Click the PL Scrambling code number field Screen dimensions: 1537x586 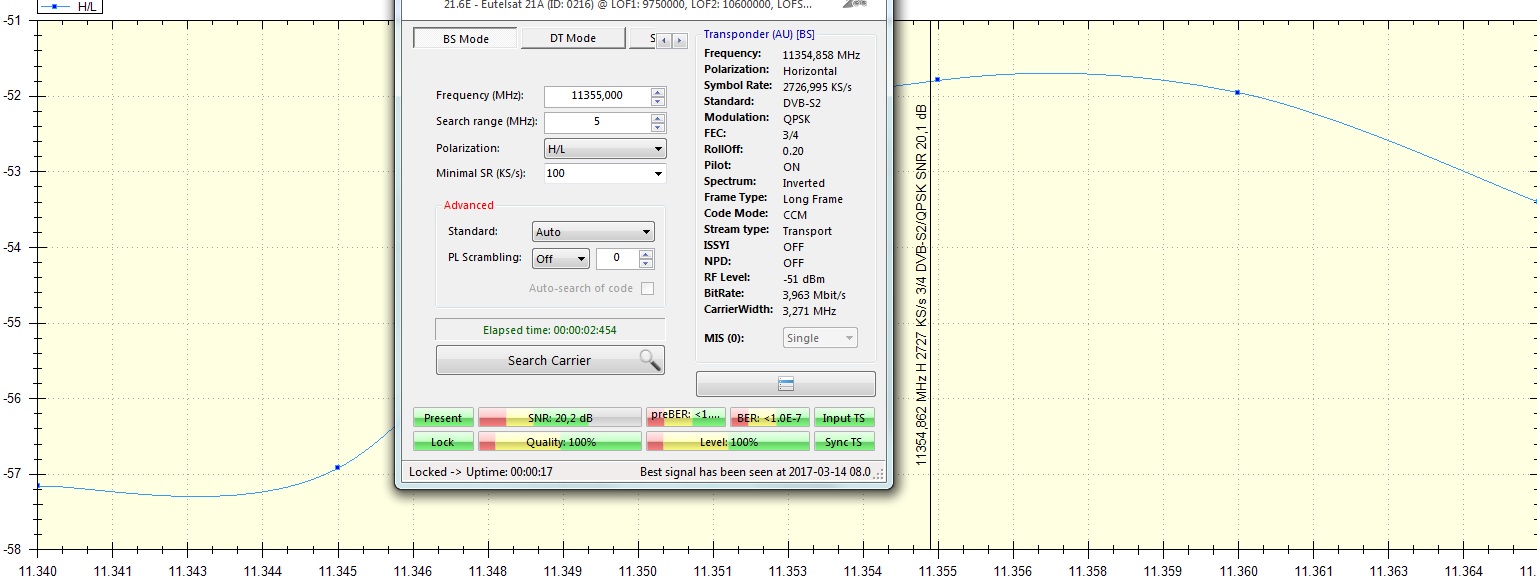pos(616,258)
